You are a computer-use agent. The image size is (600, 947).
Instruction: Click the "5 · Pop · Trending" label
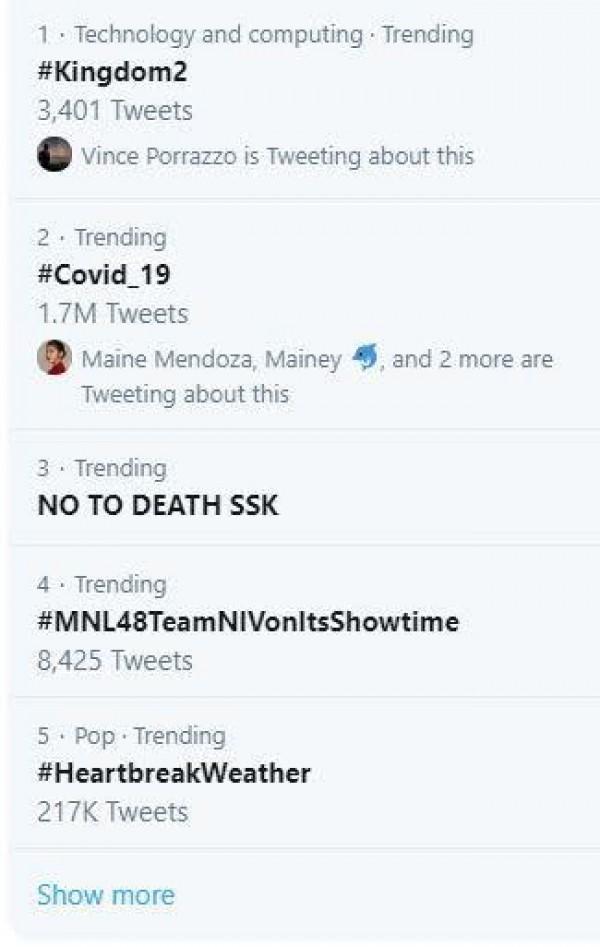[x=131, y=736]
